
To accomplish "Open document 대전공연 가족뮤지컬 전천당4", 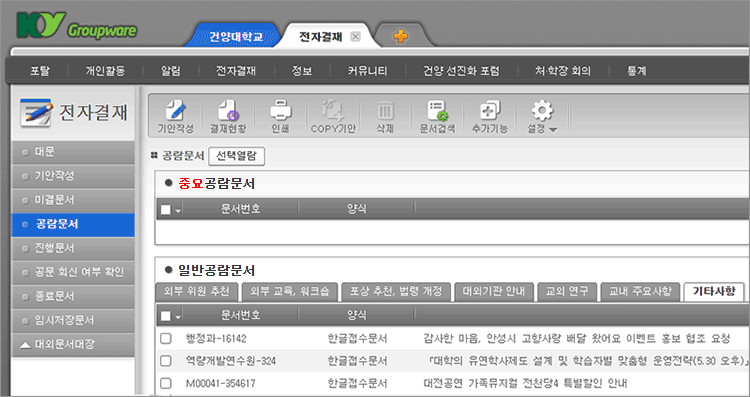I will 525,383.
